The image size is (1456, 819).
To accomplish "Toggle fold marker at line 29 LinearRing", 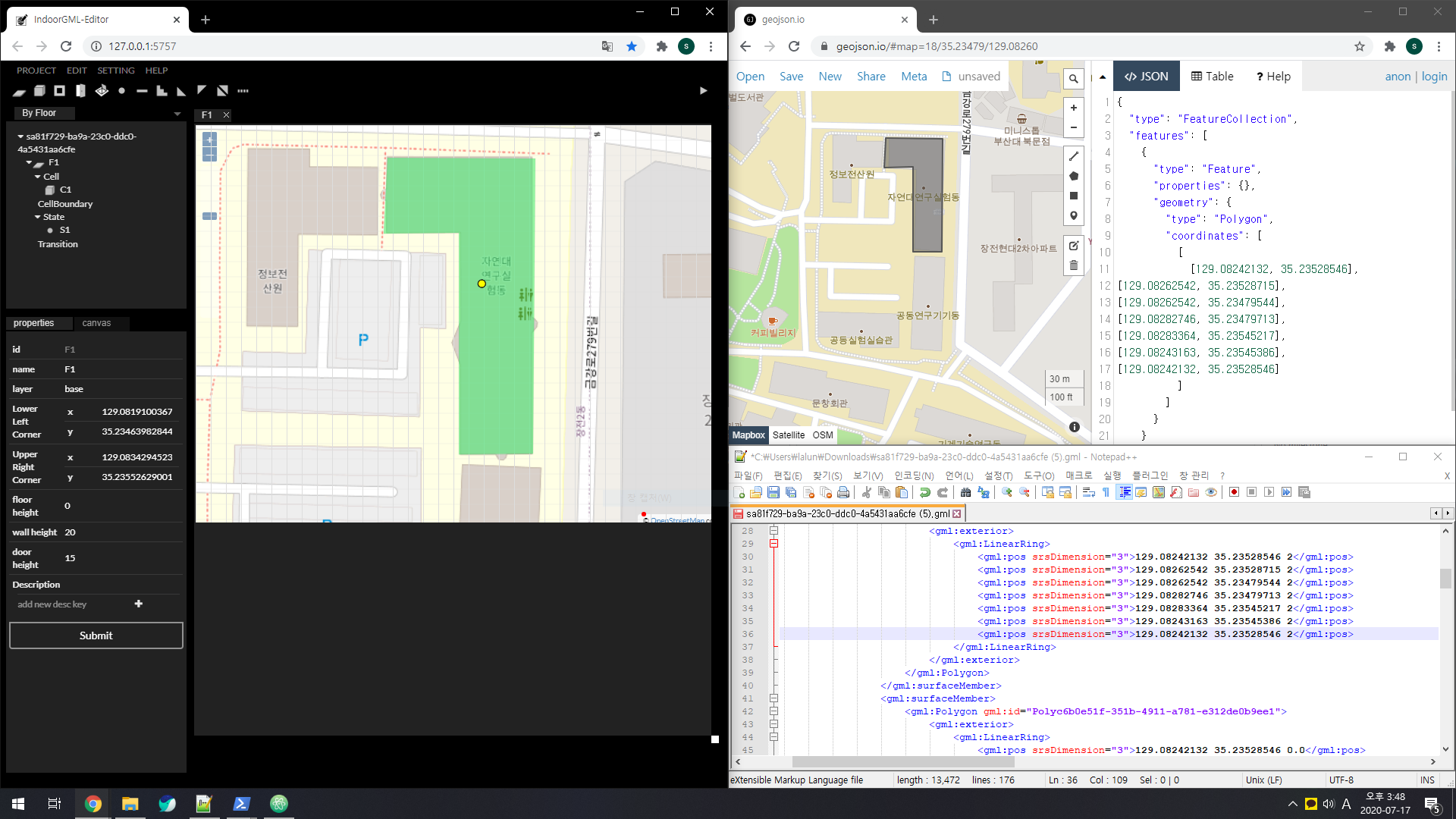I will tap(773, 544).
